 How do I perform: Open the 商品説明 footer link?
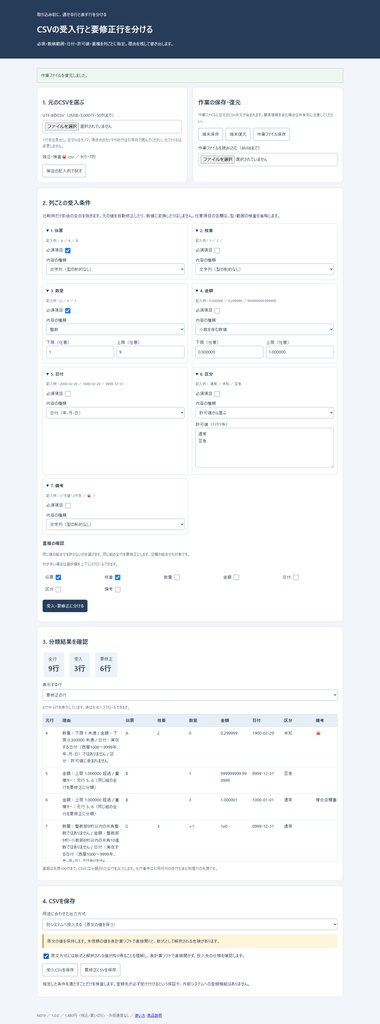click(155, 1016)
